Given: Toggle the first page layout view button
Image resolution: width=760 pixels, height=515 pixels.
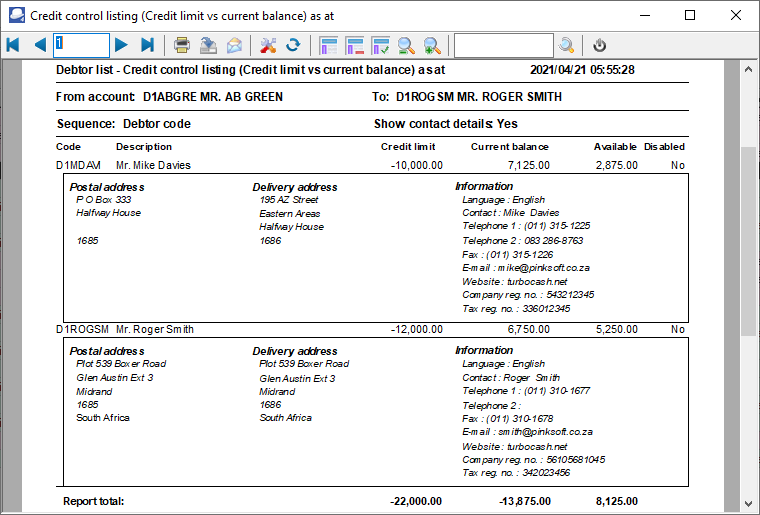Looking at the screenshot, I should point(328,45).
